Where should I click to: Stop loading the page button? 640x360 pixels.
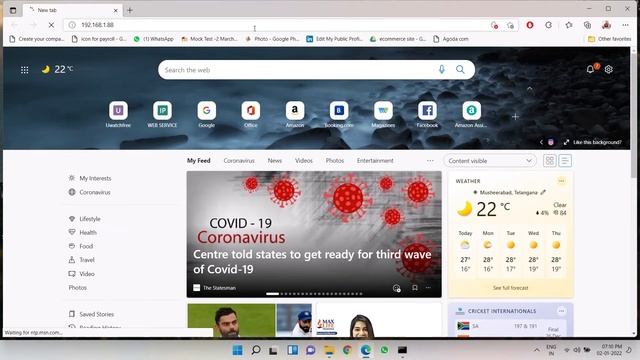pyautogui.click(x=51, y=25)
